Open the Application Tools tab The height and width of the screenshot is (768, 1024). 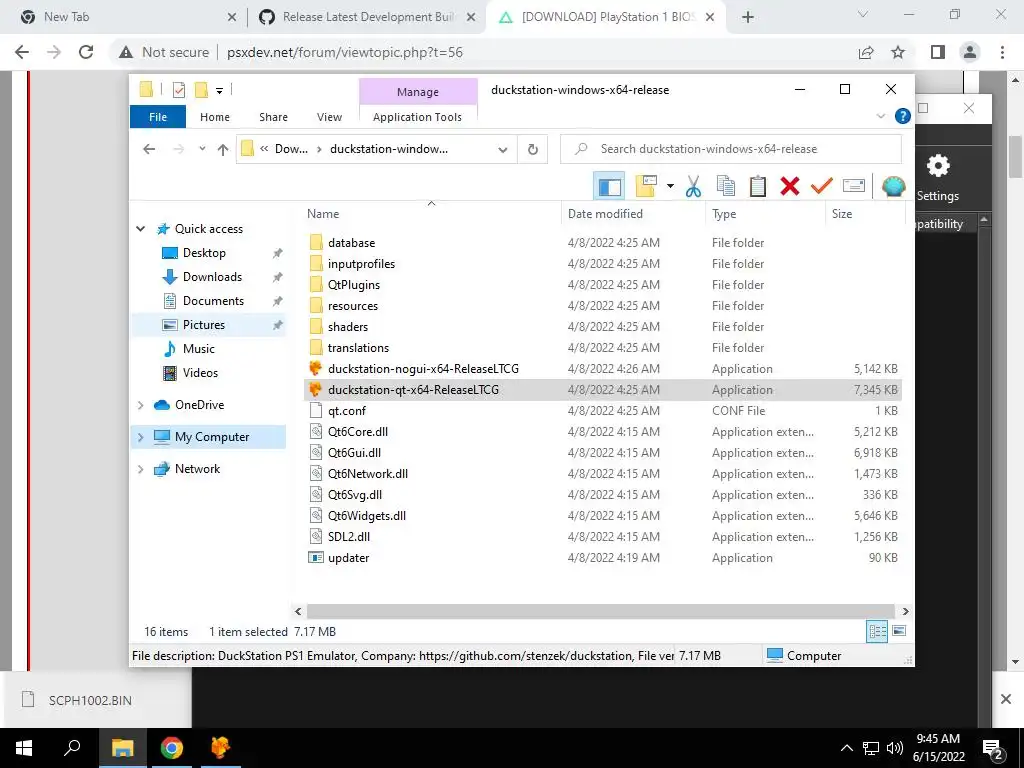[x=417, y=117]
